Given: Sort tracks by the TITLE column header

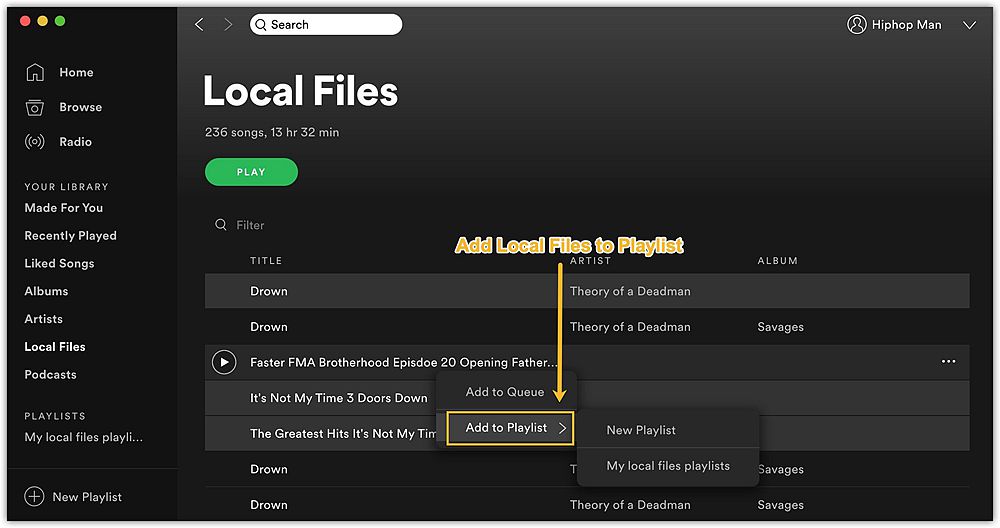Looking at the screenshot, I should (x=266, y=260).
